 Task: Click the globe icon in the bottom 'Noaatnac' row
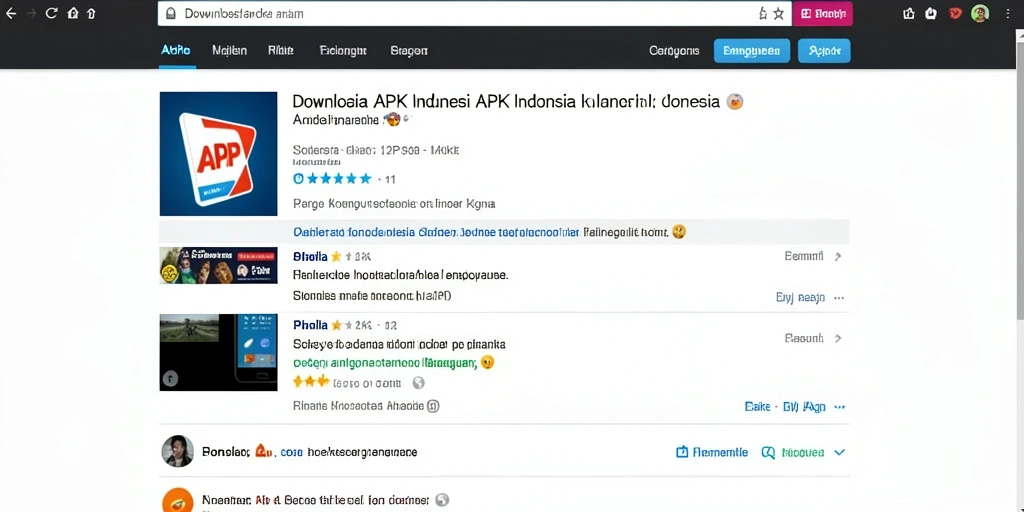click(442, 500)
